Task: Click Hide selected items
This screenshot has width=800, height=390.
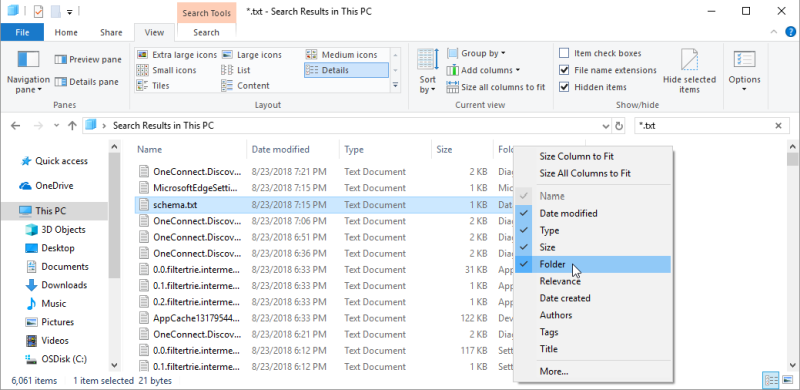Action: pyautogui.click(x=689, y=71)
